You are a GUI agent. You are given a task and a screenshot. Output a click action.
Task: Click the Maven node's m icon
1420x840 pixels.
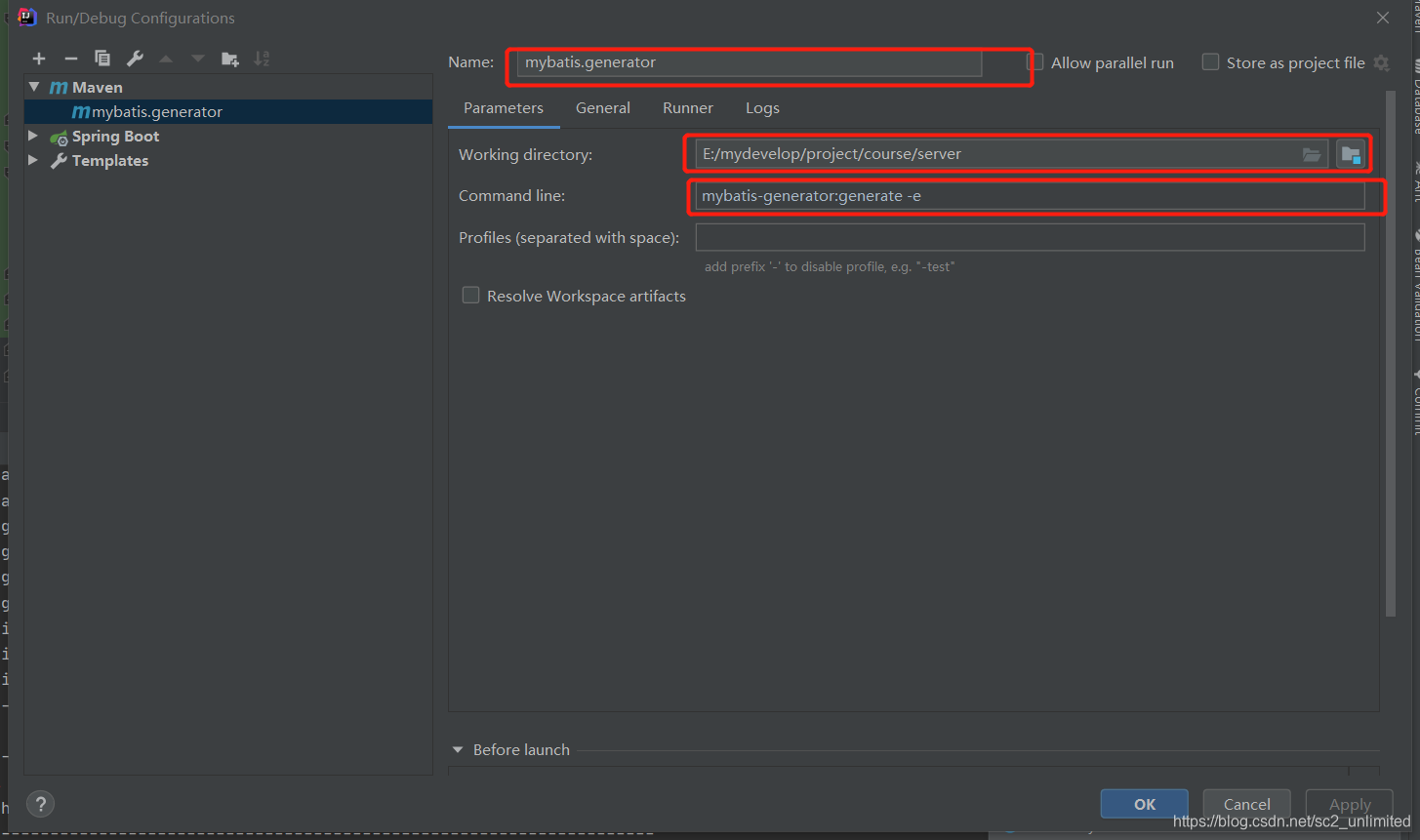click(x=59, y=88)
